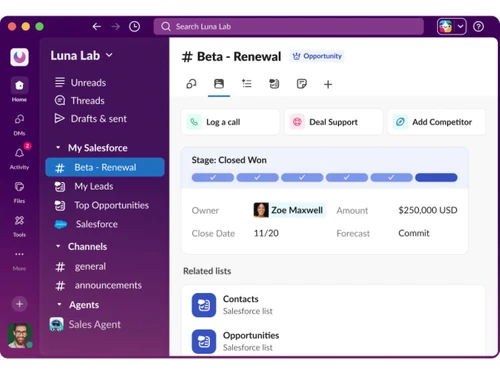Click the Search Luna Lab field
Viewport: 500px width, 375px height.
289,27
